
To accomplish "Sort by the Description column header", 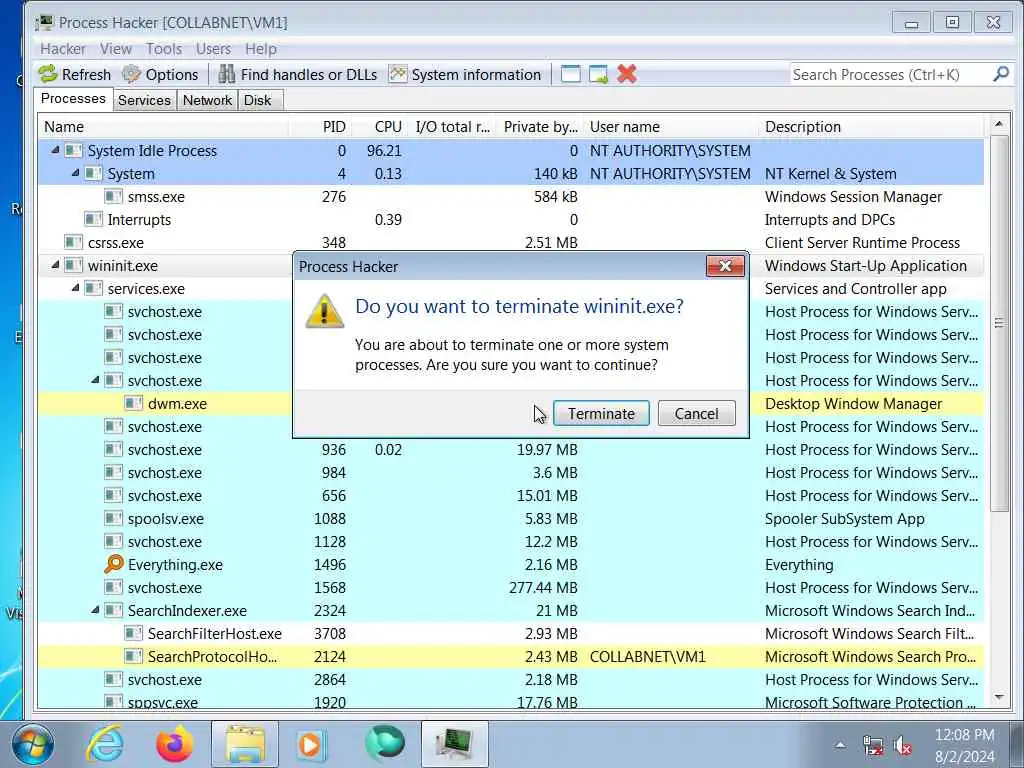I will [872, 127].
